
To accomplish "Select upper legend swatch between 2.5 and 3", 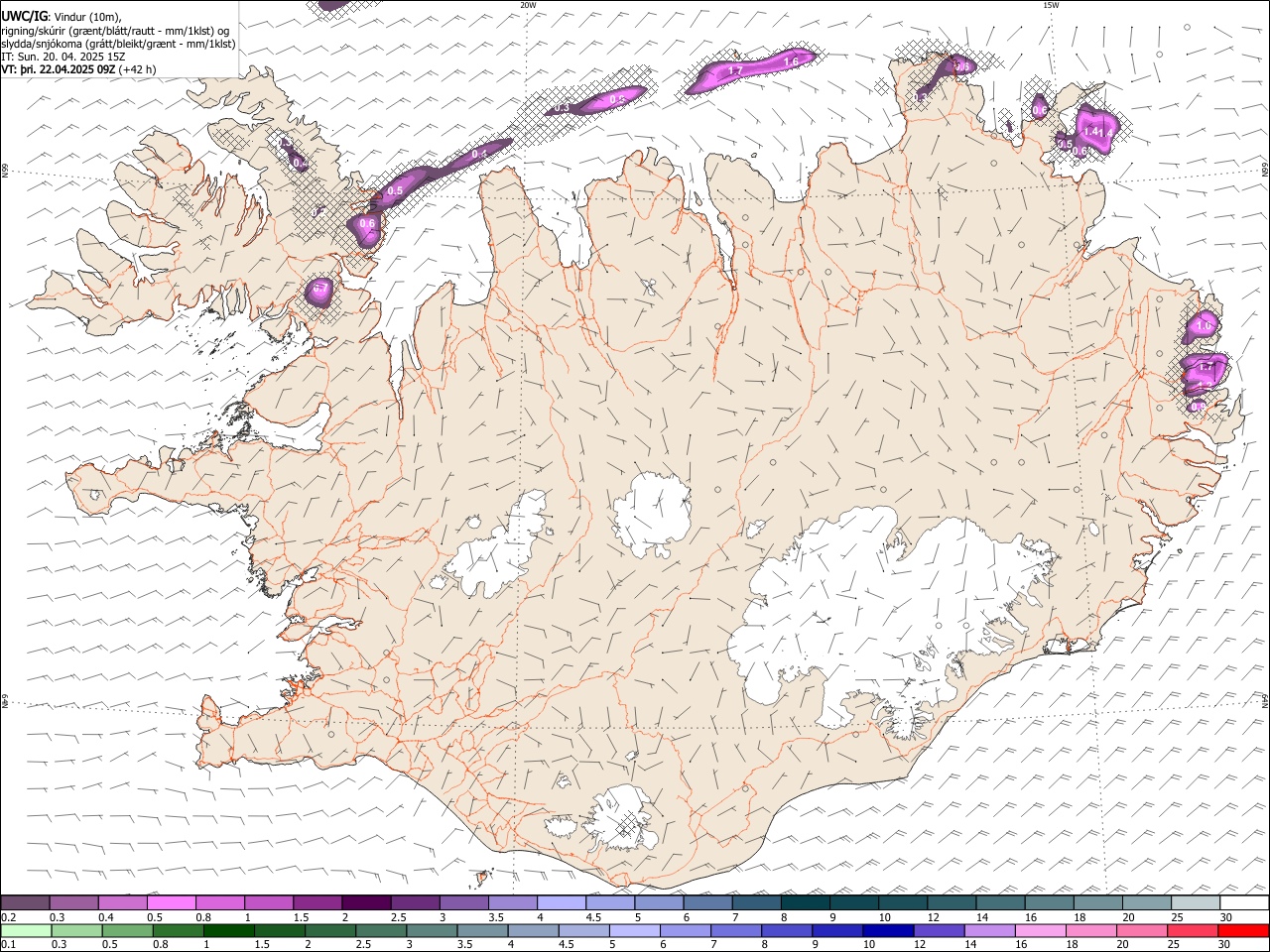I will click(414, 902).
